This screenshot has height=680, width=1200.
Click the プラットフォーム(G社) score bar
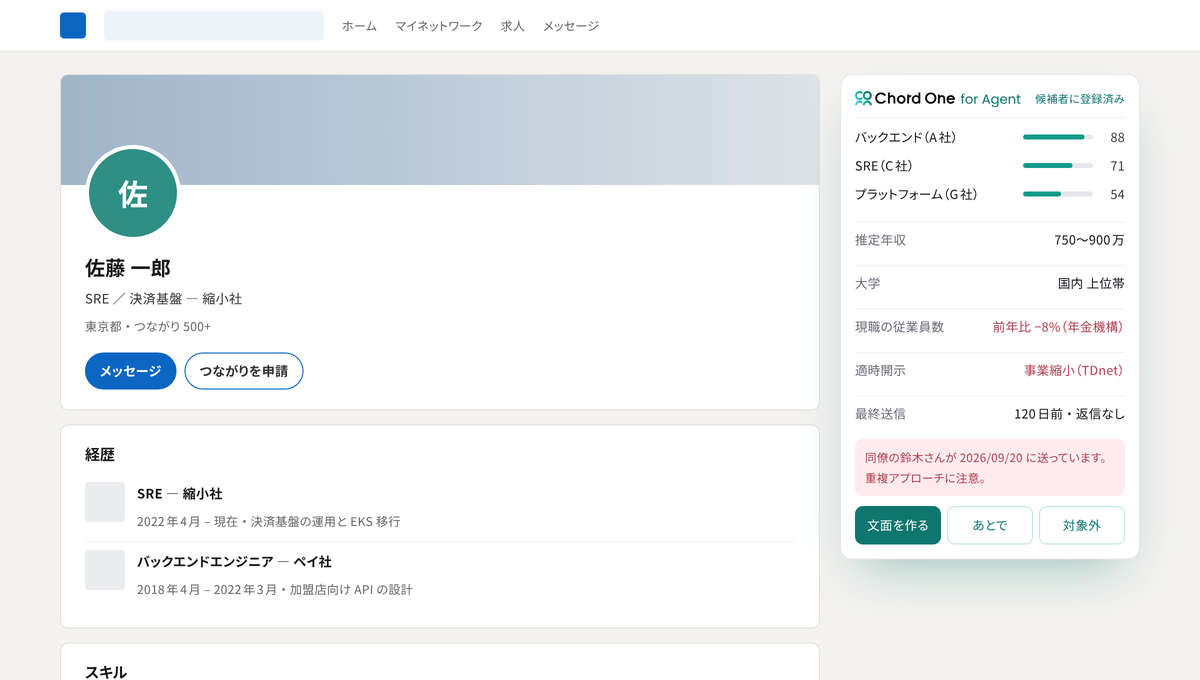click(1058, 194)
